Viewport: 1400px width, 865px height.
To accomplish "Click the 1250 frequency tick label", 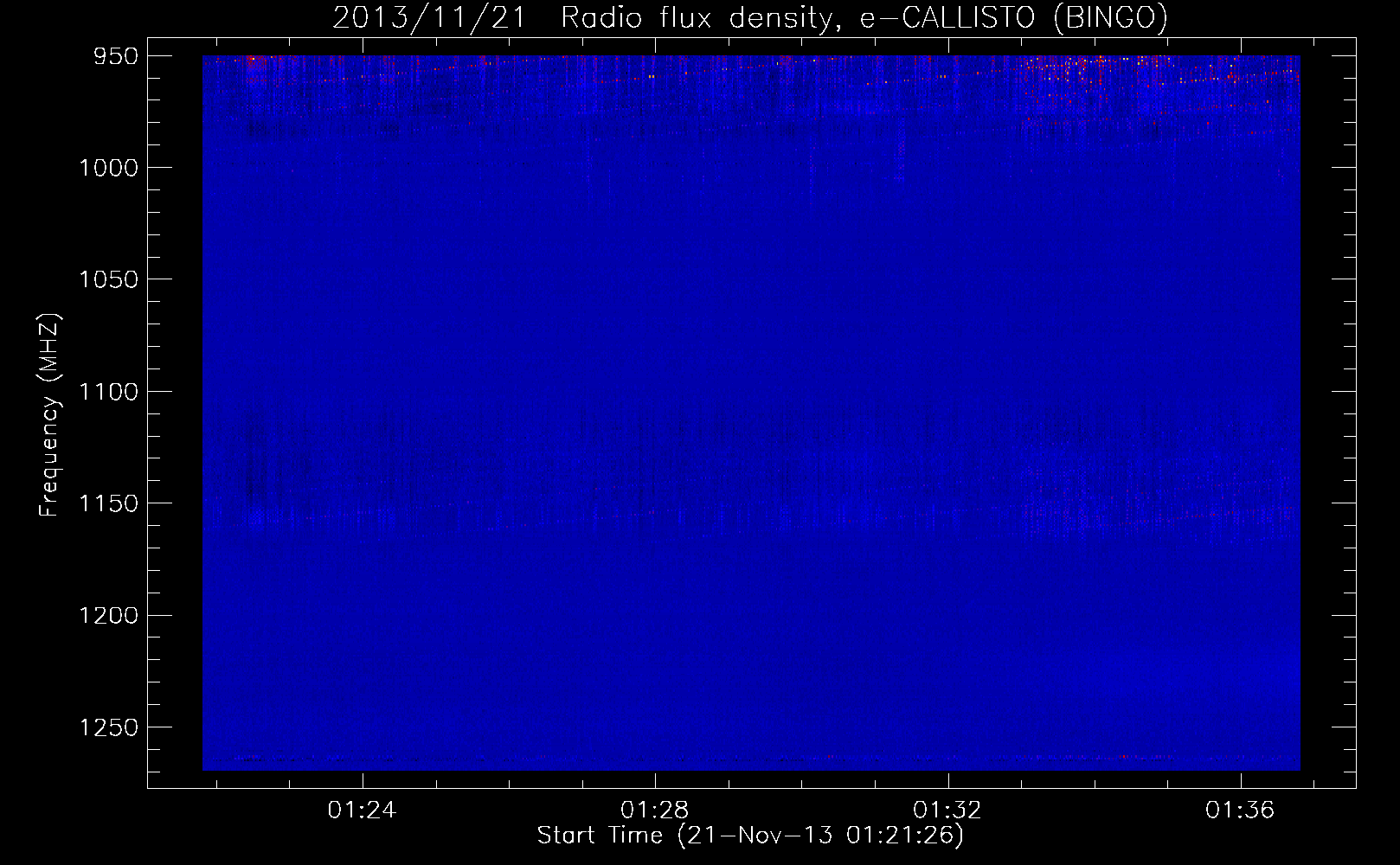I will (108, 727).
